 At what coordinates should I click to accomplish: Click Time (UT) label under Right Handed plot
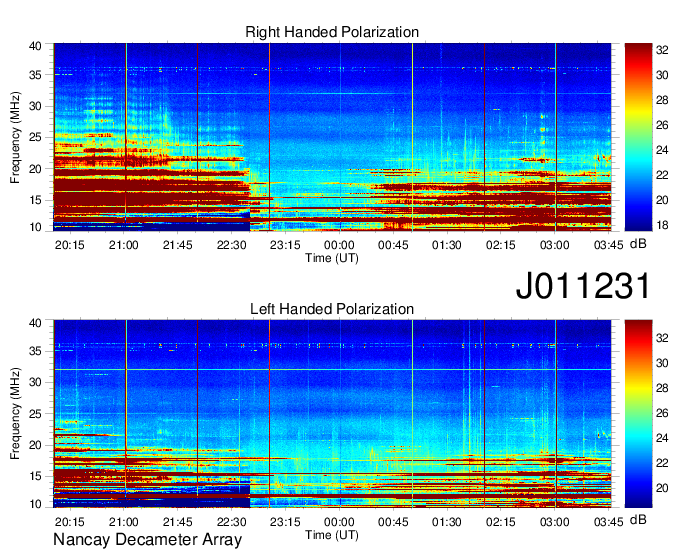point(332,258)
